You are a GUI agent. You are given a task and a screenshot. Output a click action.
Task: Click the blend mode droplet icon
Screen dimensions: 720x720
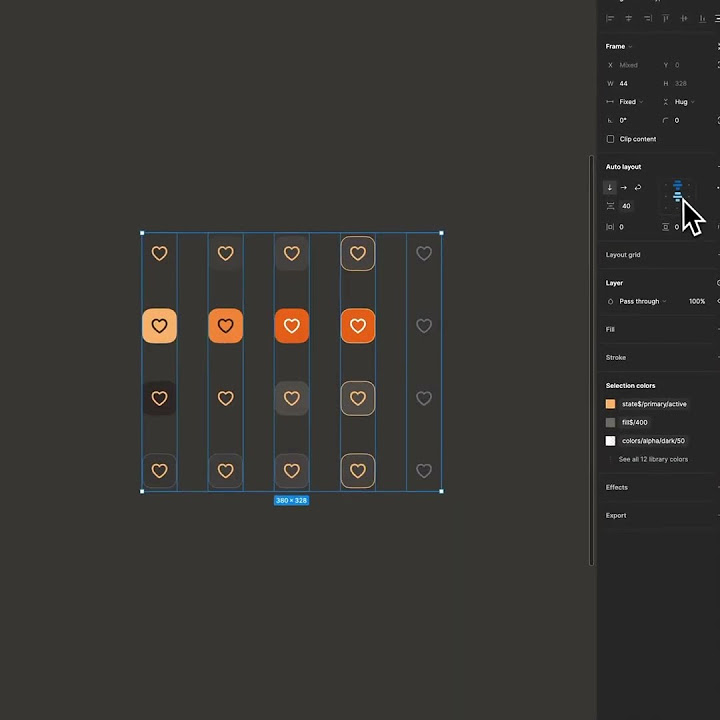(x=610, y=302)
